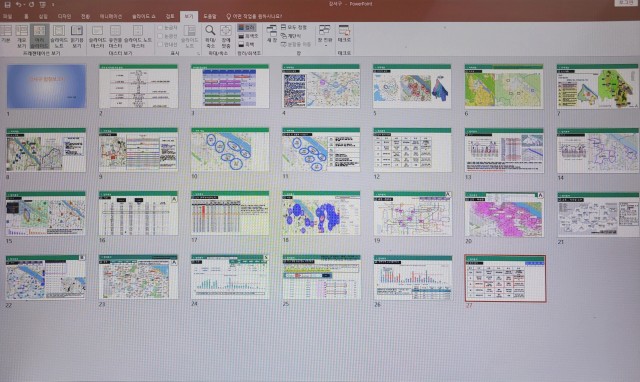640x382 pixels.
Task: Select Black and White (흑백) mode
Action: point(246,44)
